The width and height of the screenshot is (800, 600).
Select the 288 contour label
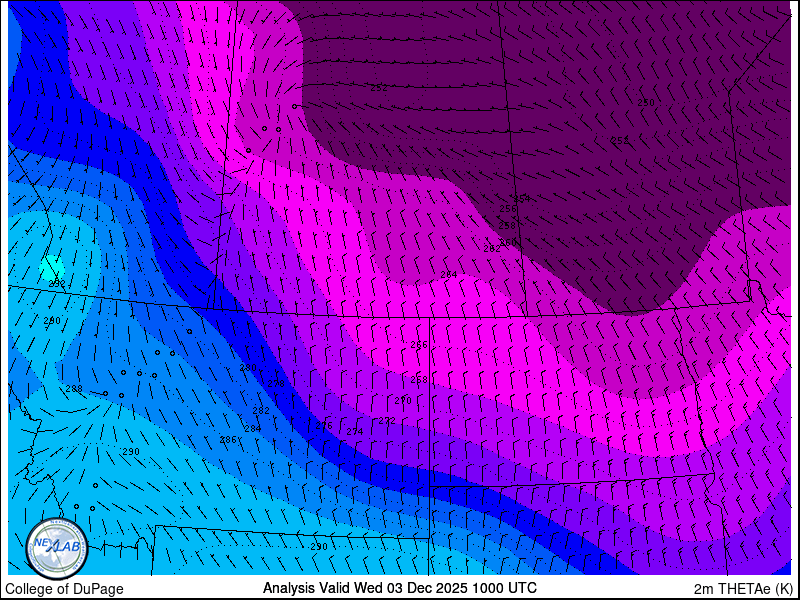[74, 389]
